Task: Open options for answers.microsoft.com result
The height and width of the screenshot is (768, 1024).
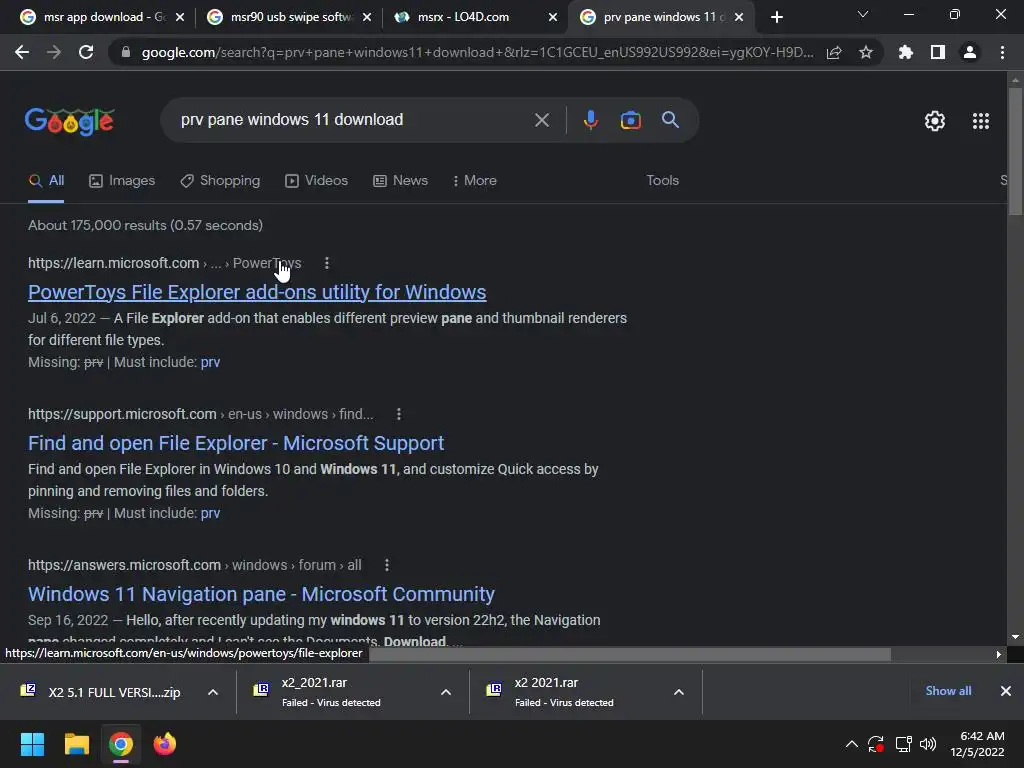Action: [387, 565]
